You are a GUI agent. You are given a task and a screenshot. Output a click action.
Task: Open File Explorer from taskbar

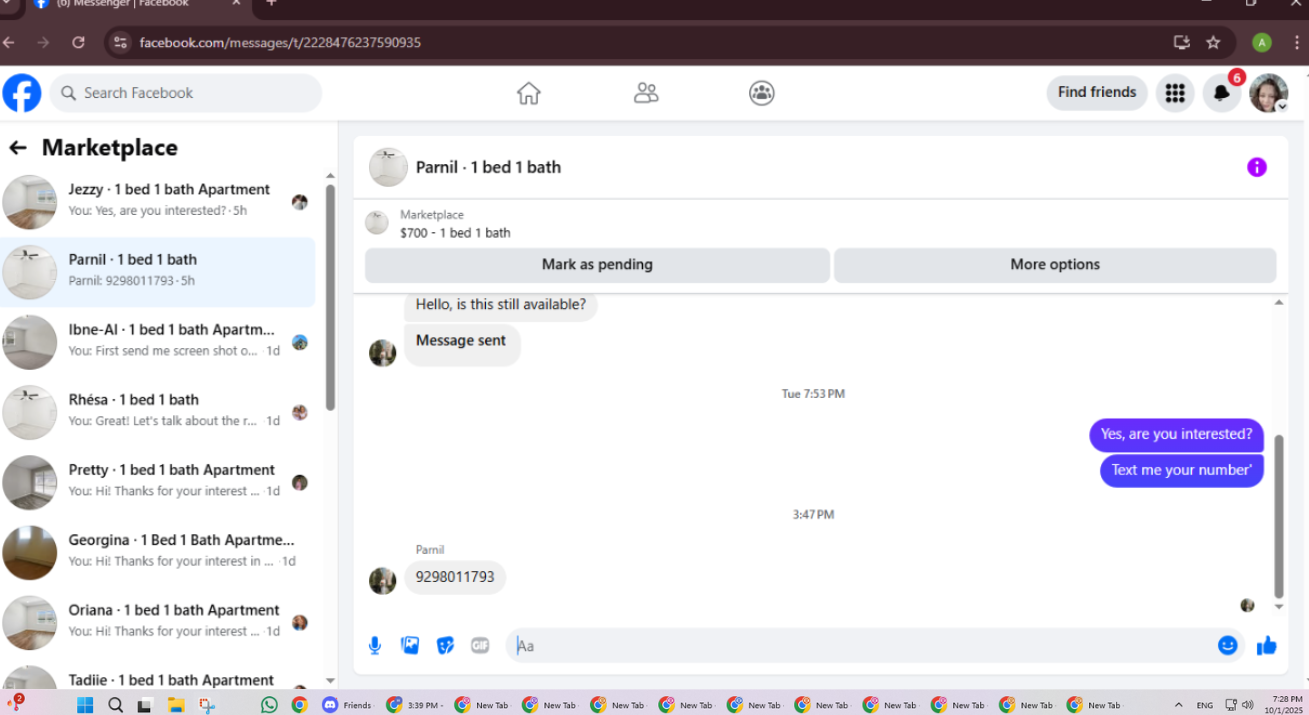[x=176, y=705]
